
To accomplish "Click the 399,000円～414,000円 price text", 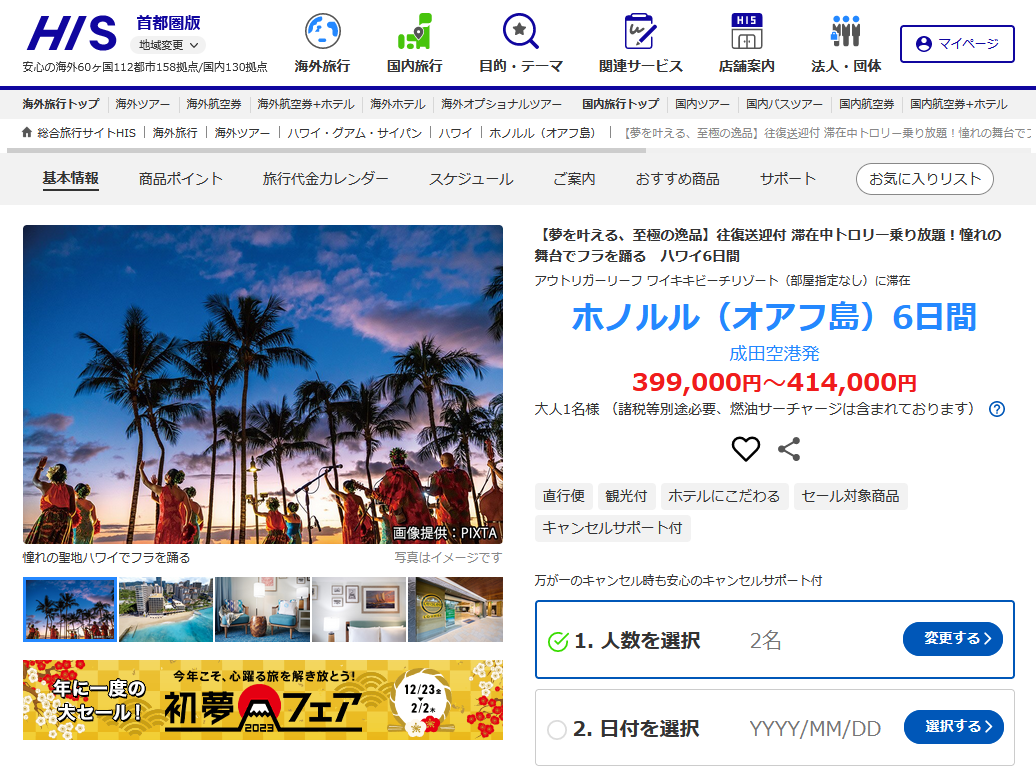I will click(774, 382).
